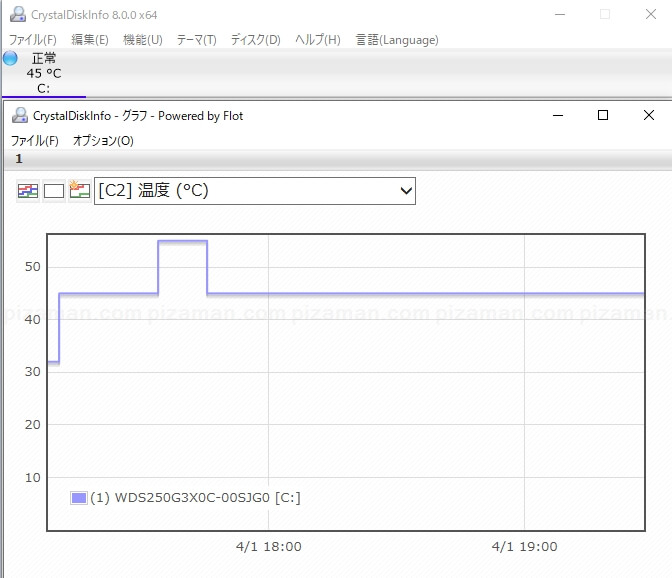
Task: Click the WDS250G3X0C legend color swatch
Action: 79,498
